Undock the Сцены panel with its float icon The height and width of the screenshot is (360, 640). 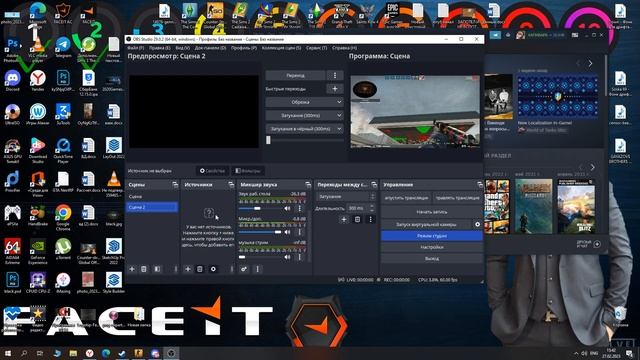(175, 185)
